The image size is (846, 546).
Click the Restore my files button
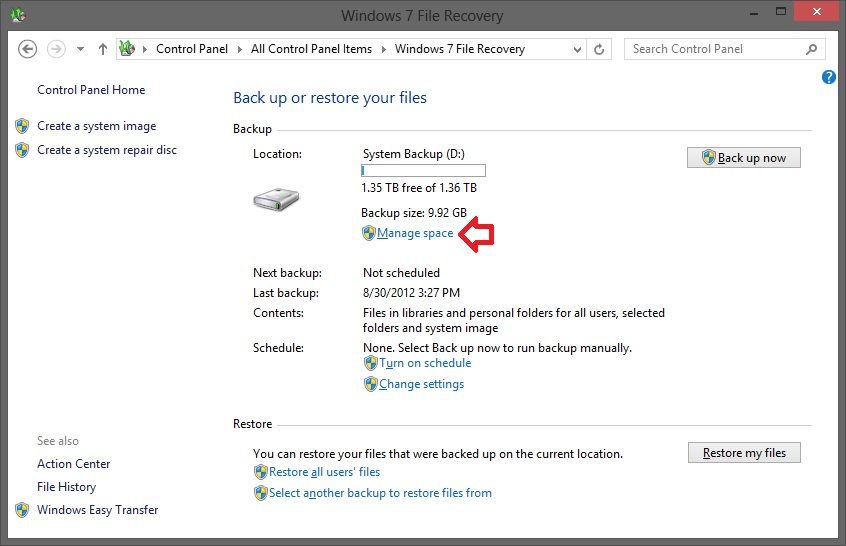(744, 453)
